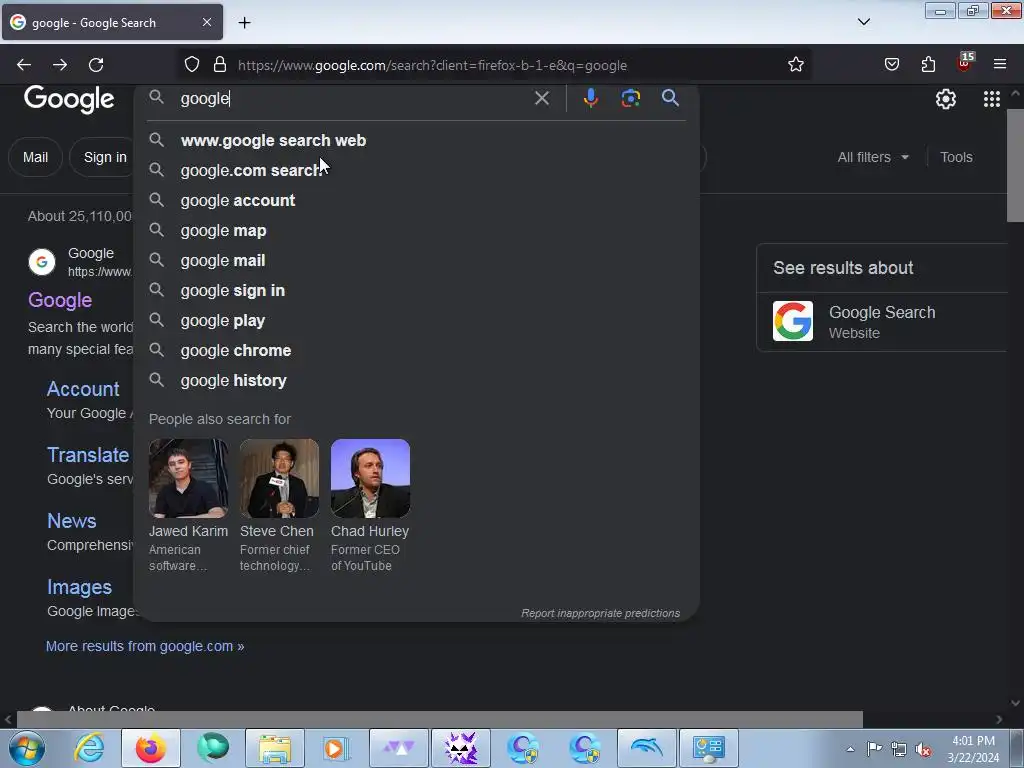Open the Chad Hurley thumbnail
The height and width of the screenshot is (768, 1024).
pyautogui.click(x=370, y=478)
